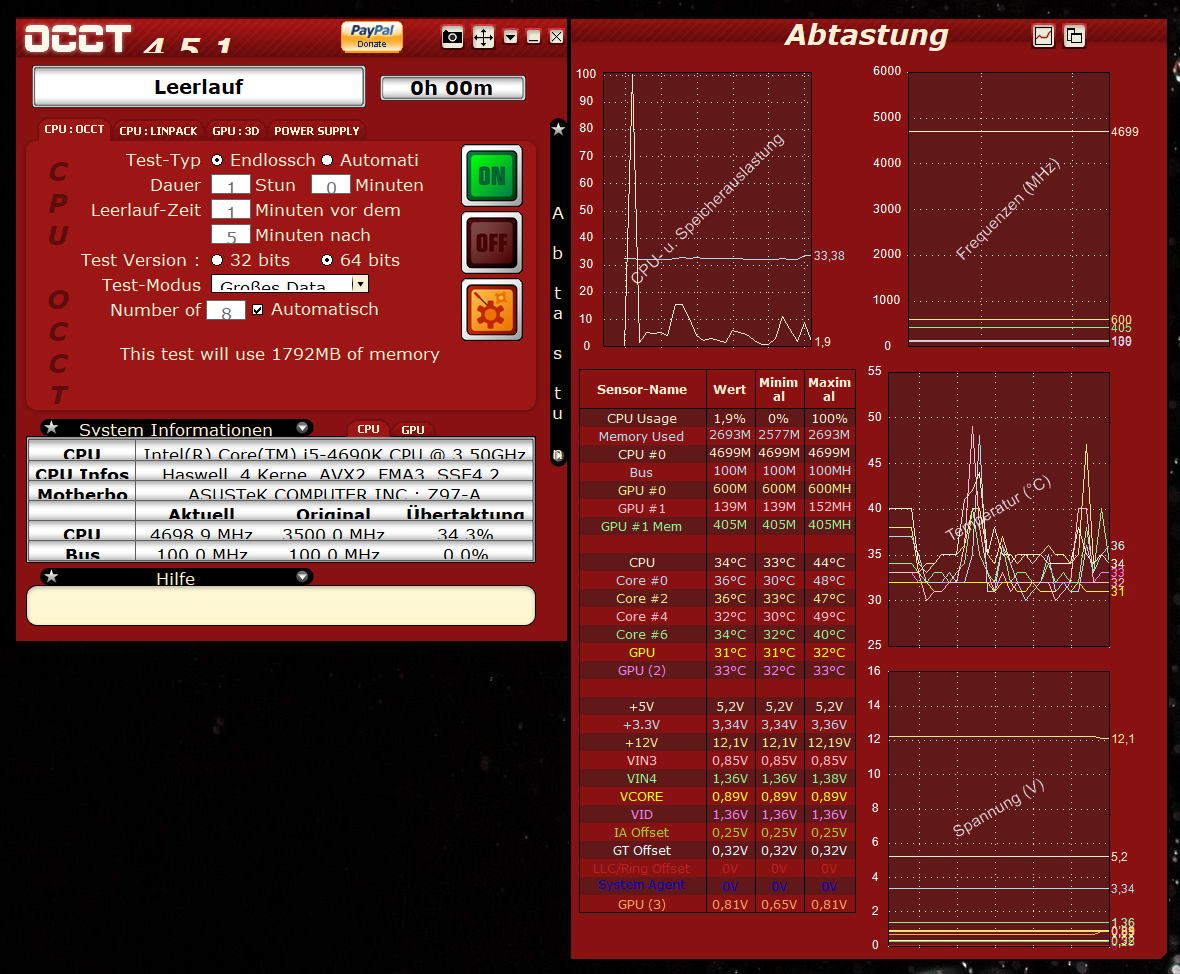Open the GPU:3D tab
Viewport: 1180px width, 974px height.
[x=236, y=131]
